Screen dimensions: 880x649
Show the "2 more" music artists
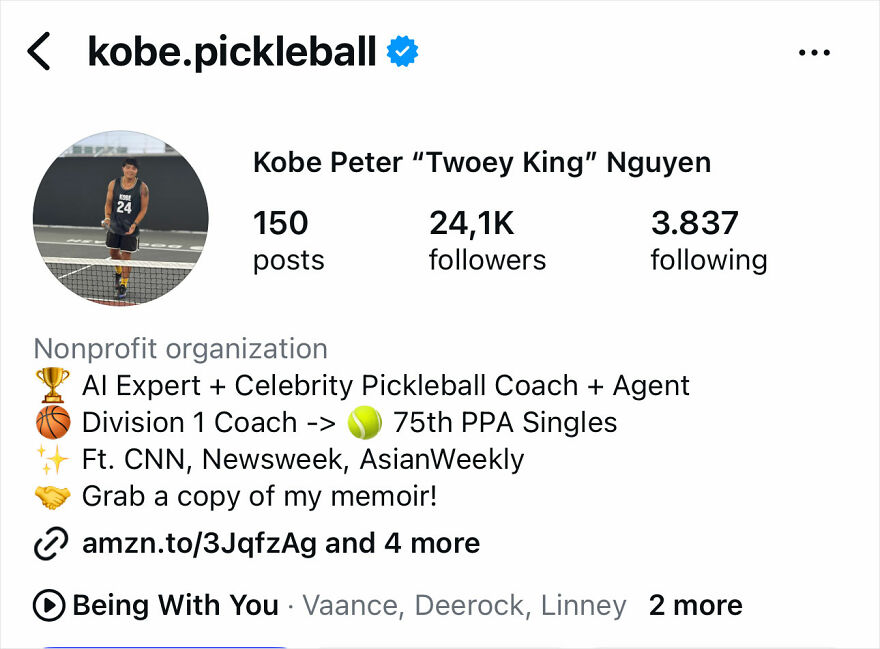696,605
